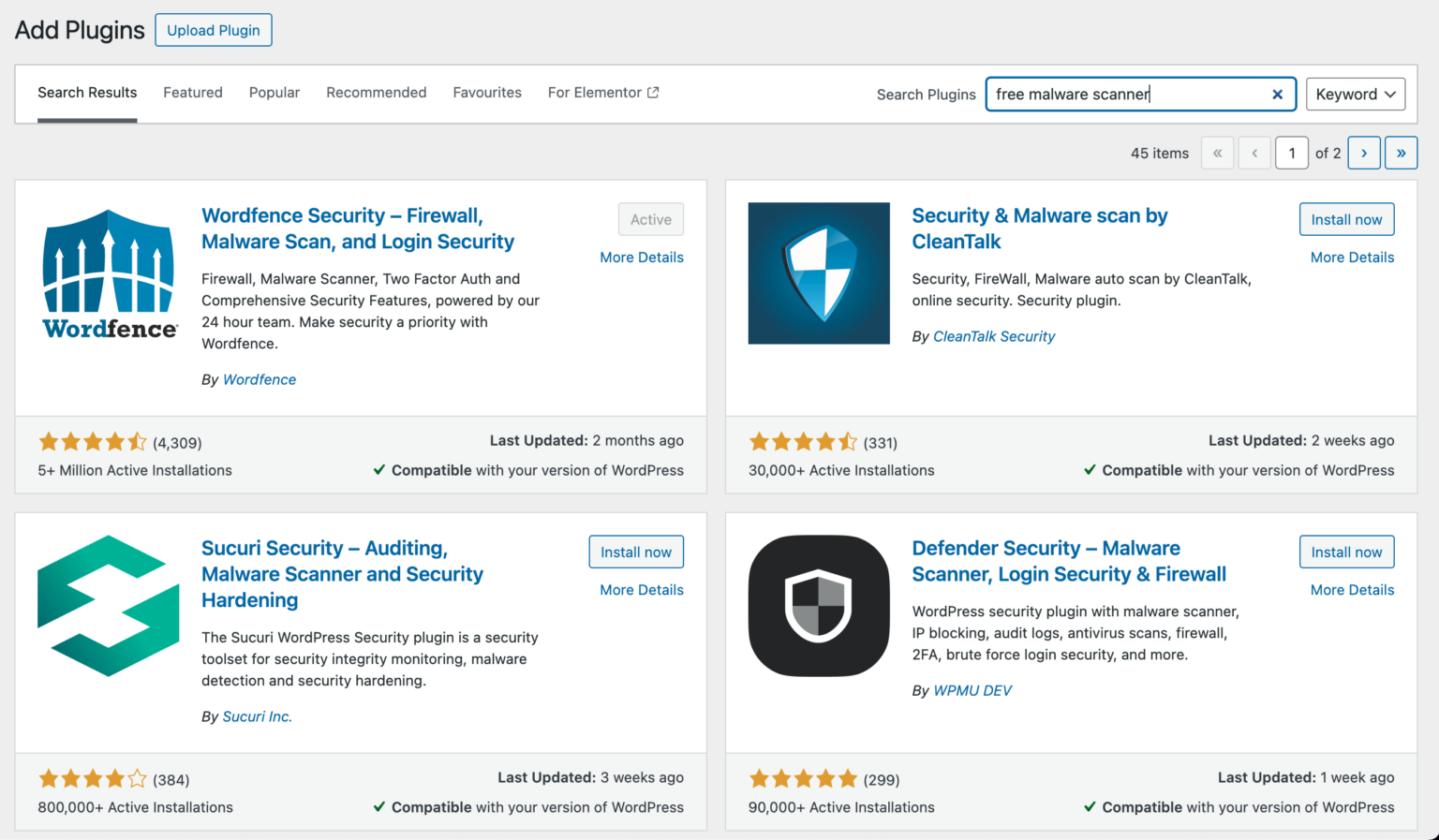The width and height of the screenshot is (1439, 840).
Task: Click the Upload Plugin button
Action: 213,30
